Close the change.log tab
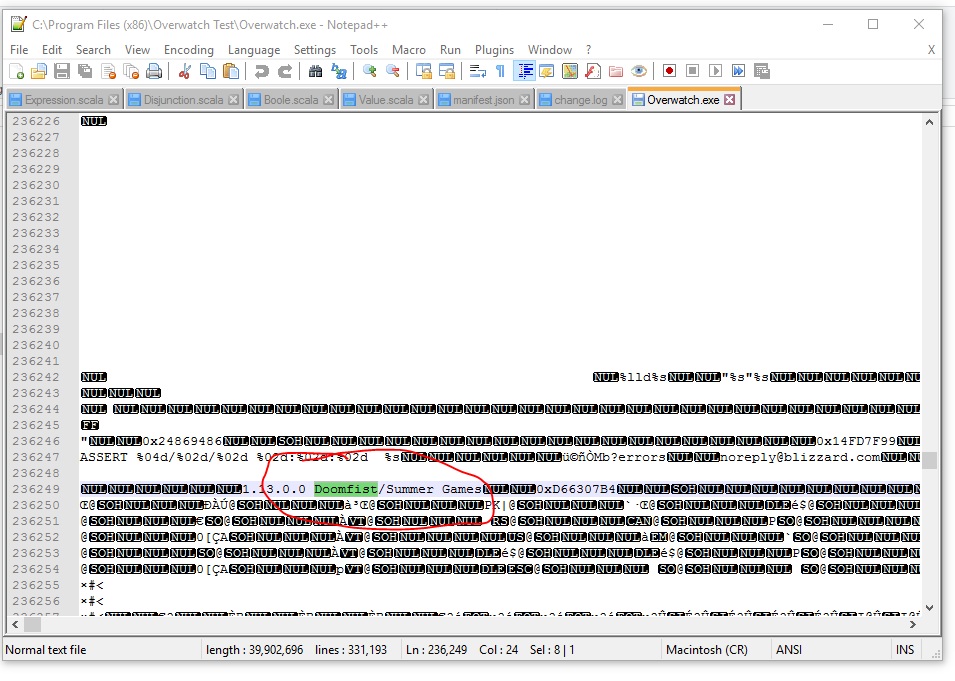This screenshot has height=681, width=955. pos(617,100)
